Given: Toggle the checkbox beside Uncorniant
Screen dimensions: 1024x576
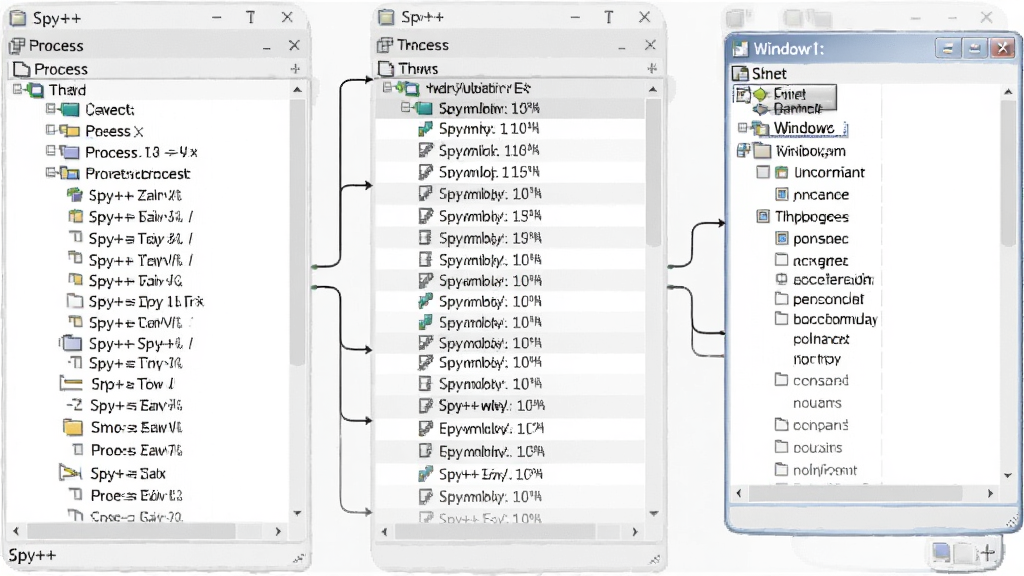Looking at the screenshot, I should [763, 172].
